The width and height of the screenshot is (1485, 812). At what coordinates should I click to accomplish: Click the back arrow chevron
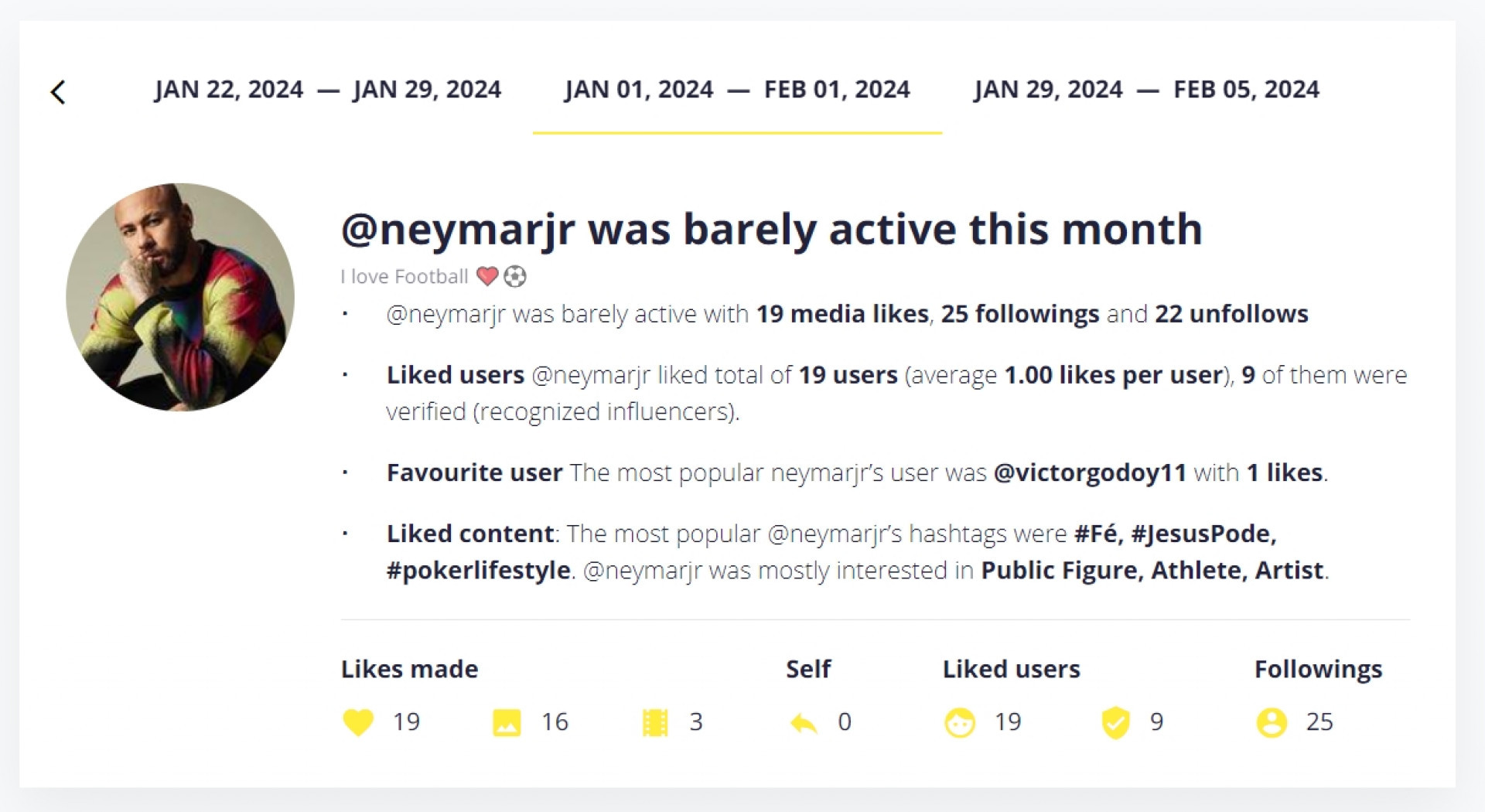58,92
